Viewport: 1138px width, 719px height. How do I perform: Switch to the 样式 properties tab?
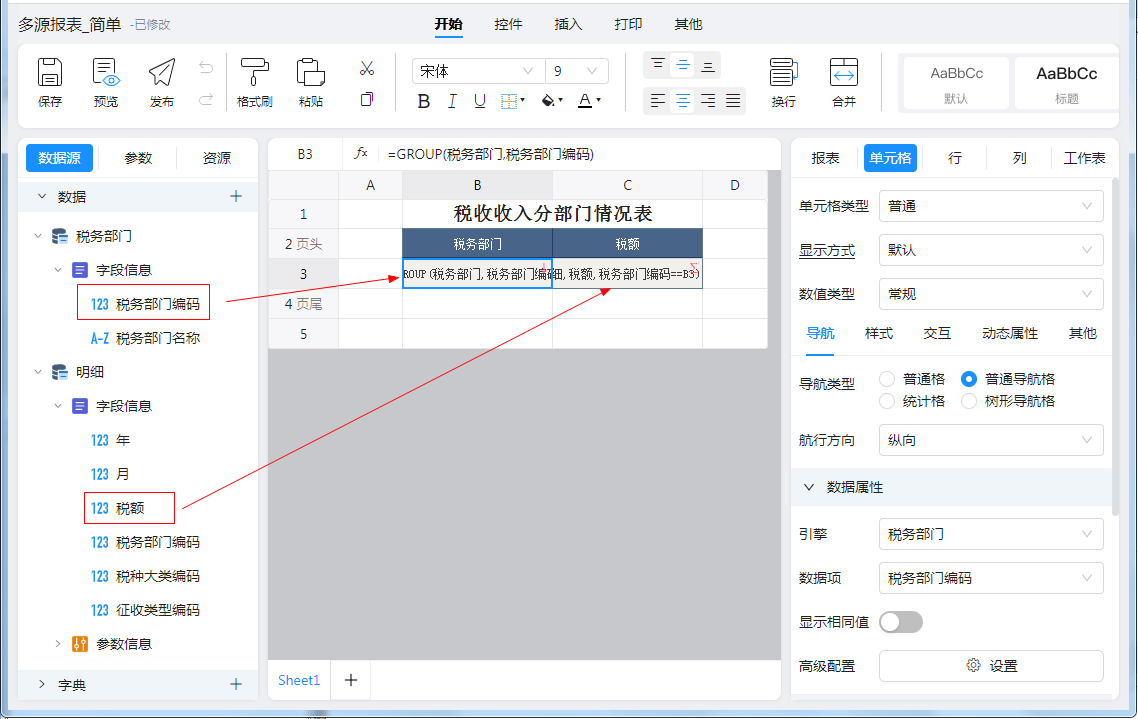[x=879, y=333]
